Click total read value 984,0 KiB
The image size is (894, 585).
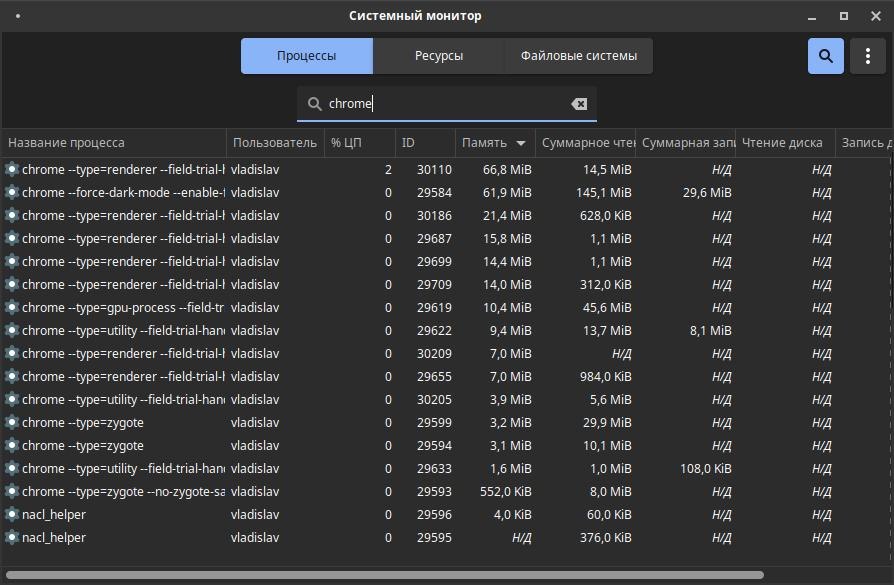point(606,377)
